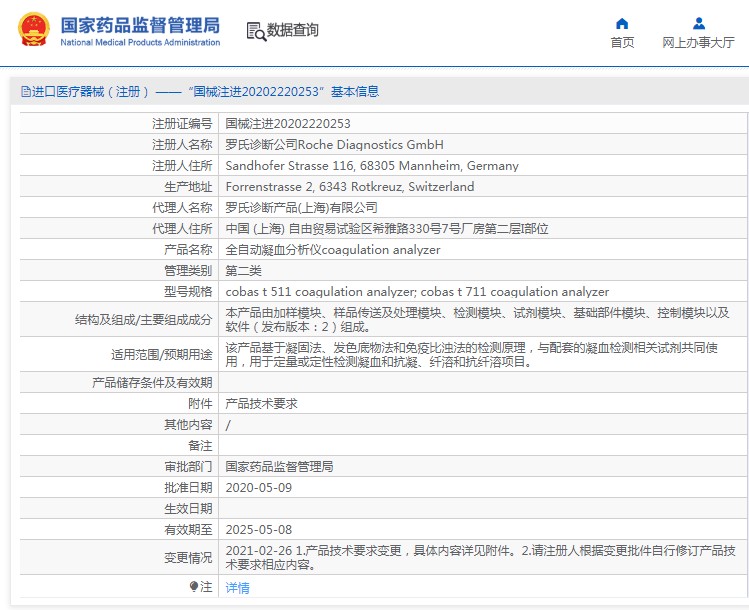Screen dimensions: 749x610
Task: Click the 产品名称 field label
Action: click(188, 250)
